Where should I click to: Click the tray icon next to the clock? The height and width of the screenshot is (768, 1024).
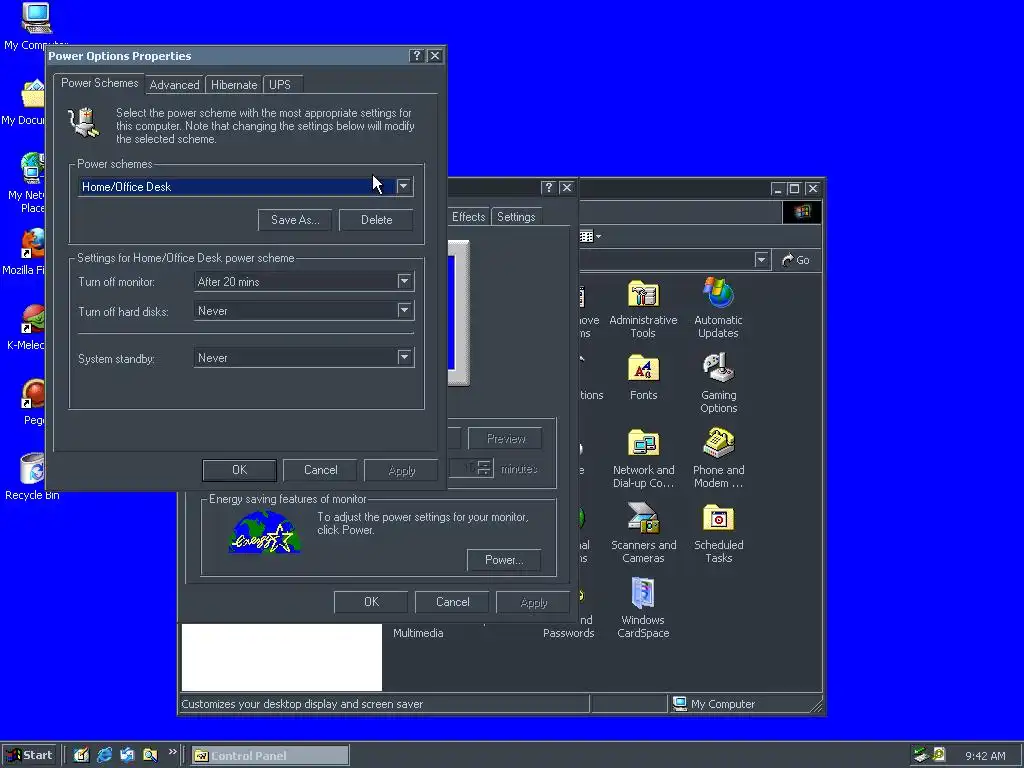pyautogui.click(x=939, y=754)
